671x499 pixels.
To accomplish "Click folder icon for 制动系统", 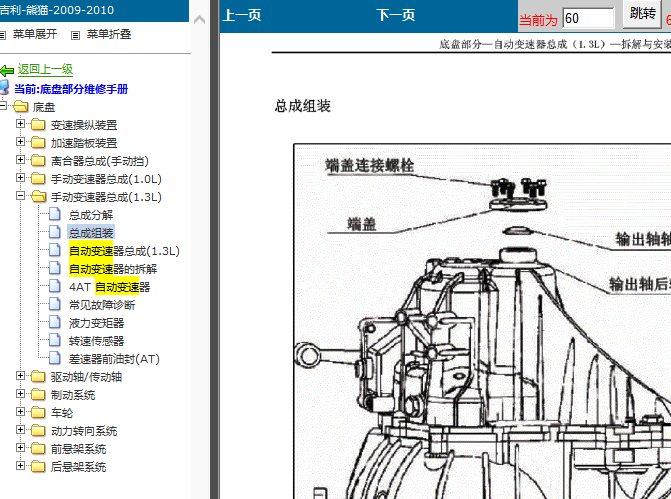I will click(38, 395).
